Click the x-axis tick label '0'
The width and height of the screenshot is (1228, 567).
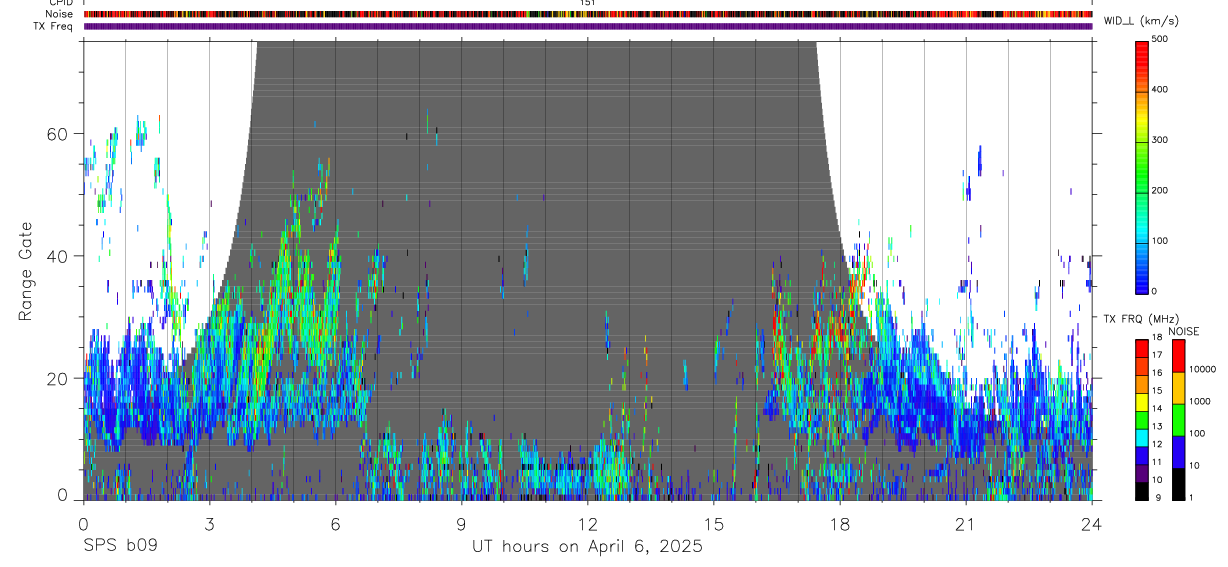pos(83,524)
